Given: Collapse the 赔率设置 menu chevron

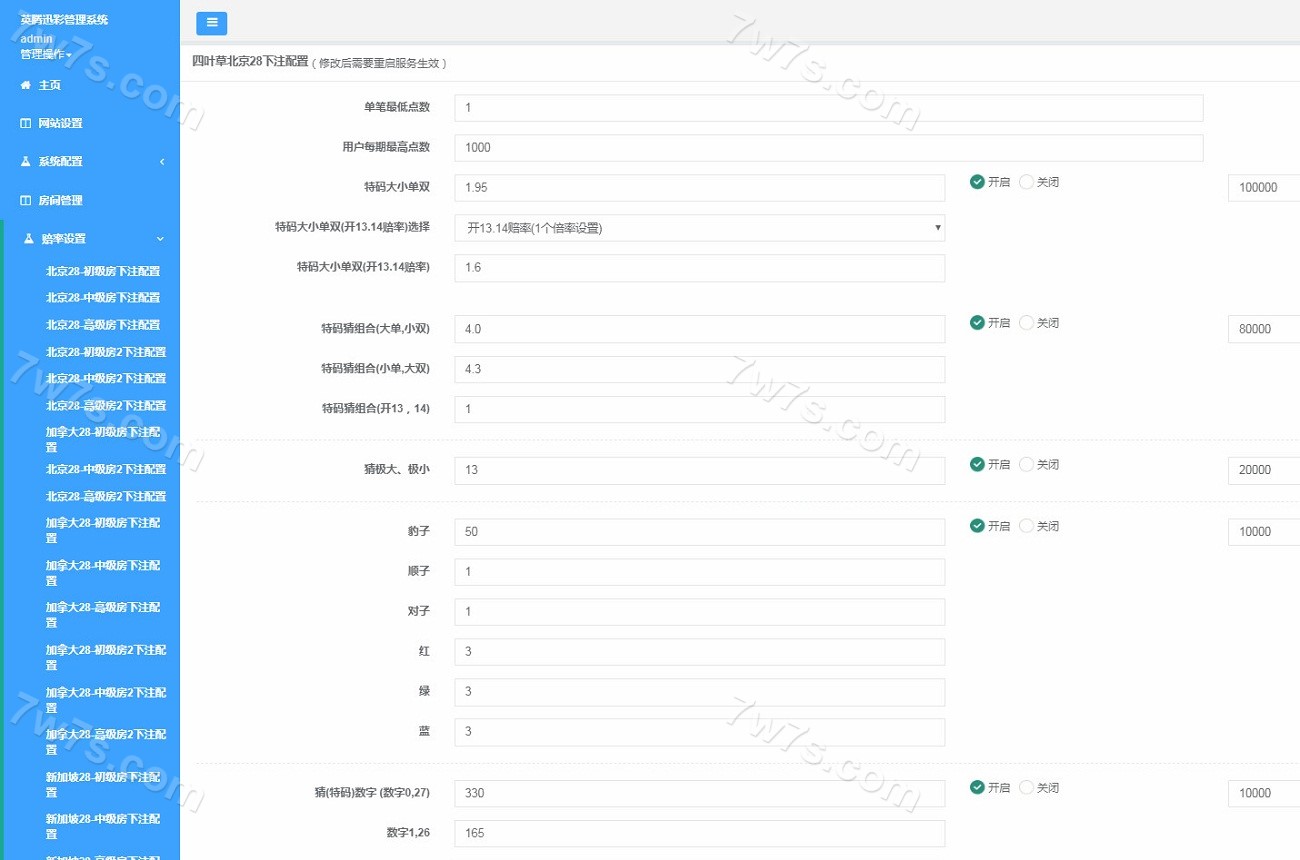Looking at the screenshot, I should (160, 239).
